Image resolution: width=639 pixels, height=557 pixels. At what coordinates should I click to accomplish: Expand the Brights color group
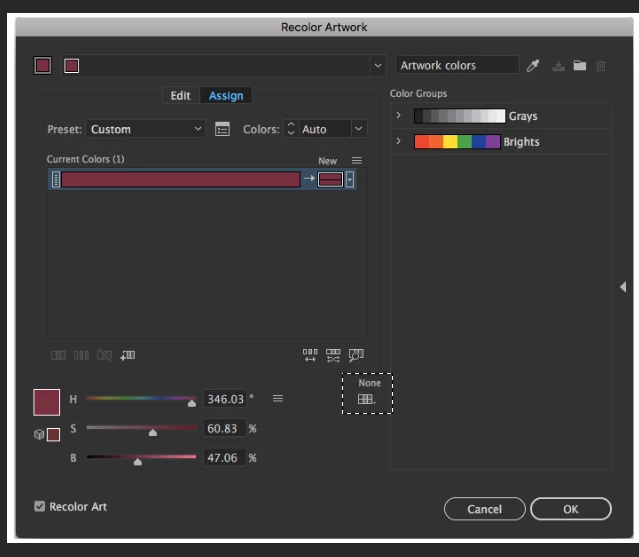click(x=399, y=141)
